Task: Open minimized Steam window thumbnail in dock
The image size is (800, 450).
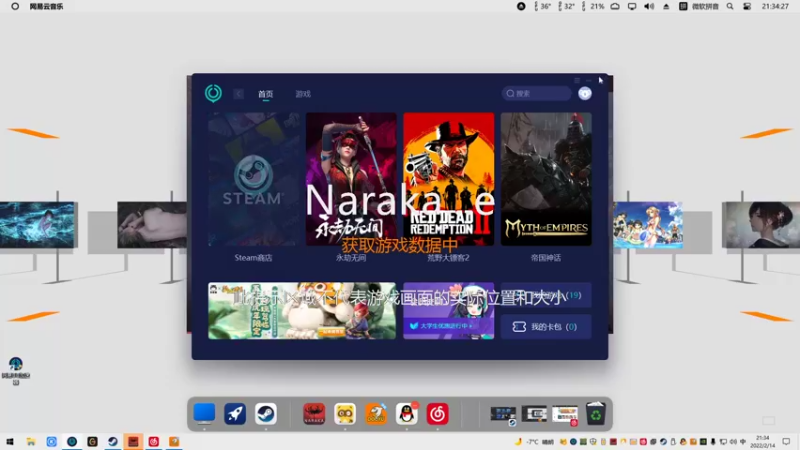Action: [x=503, y=414]
